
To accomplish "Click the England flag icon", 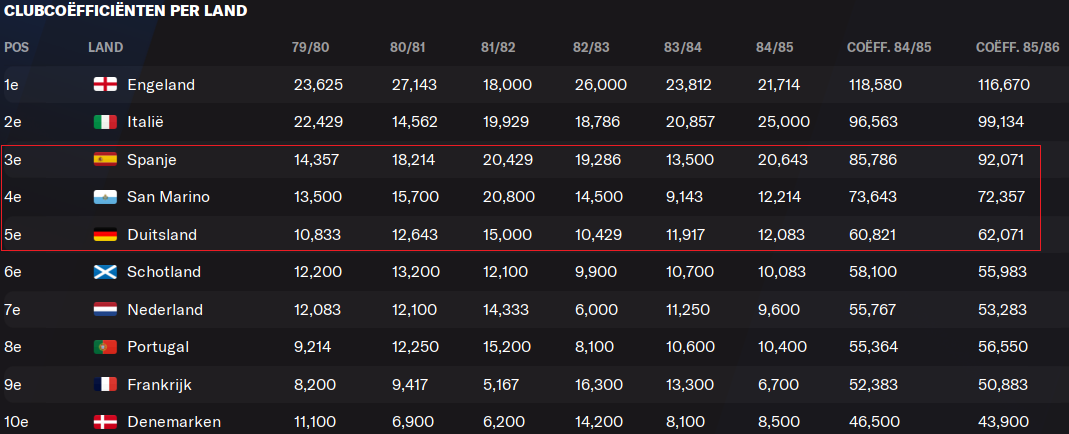I will click(105, 85).
